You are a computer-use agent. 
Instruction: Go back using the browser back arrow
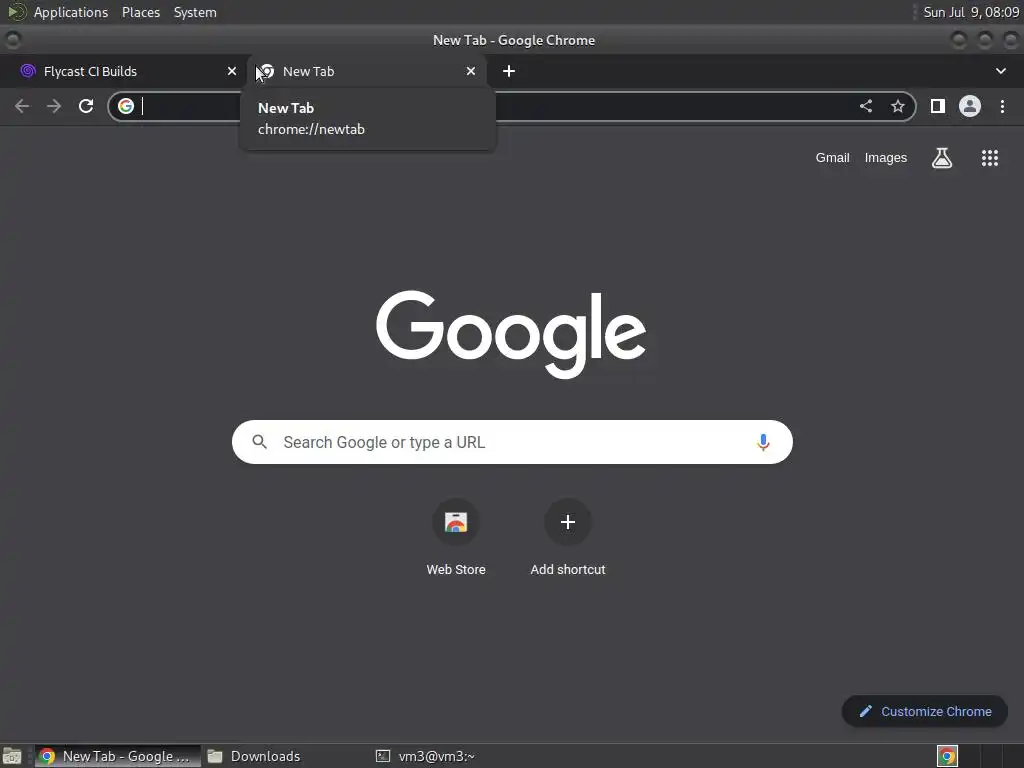[x=22, y=106]
